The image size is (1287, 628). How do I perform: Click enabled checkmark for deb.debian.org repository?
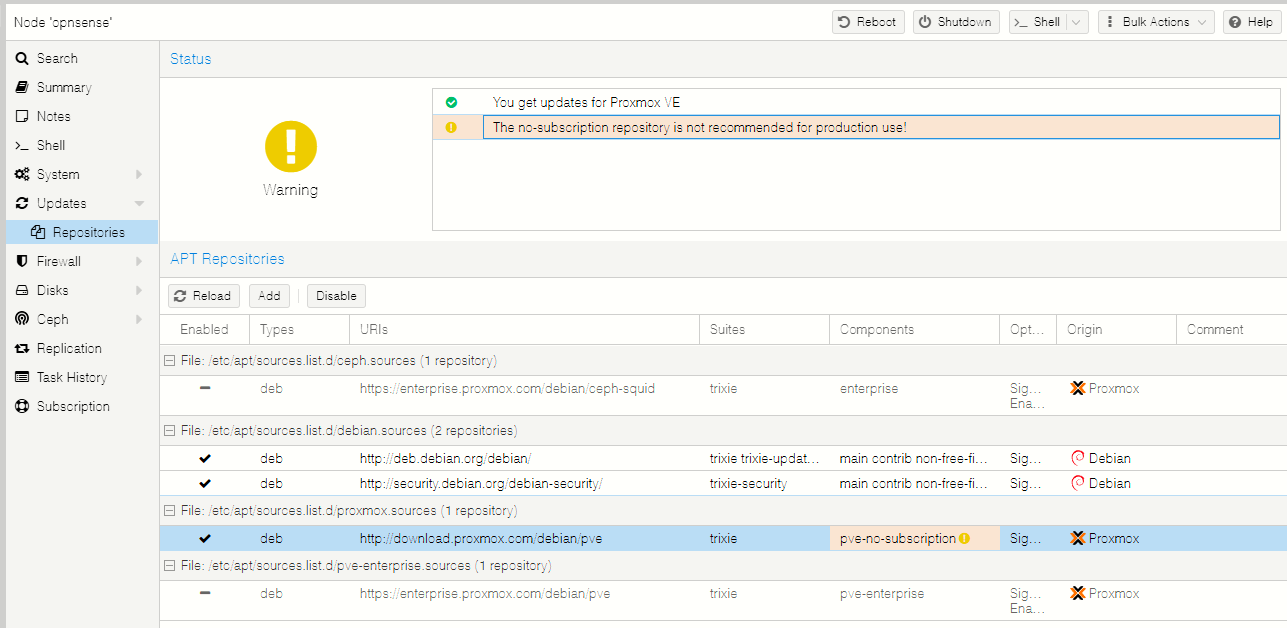(x=205, y=458)
